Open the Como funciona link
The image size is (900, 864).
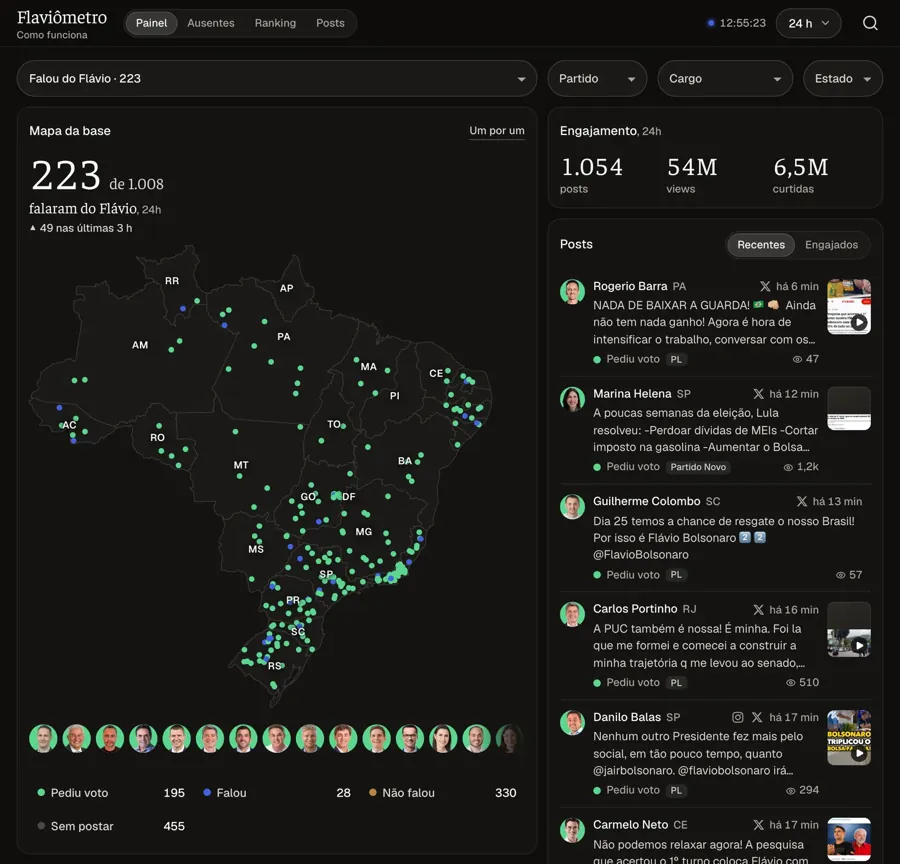pos(52,35)
